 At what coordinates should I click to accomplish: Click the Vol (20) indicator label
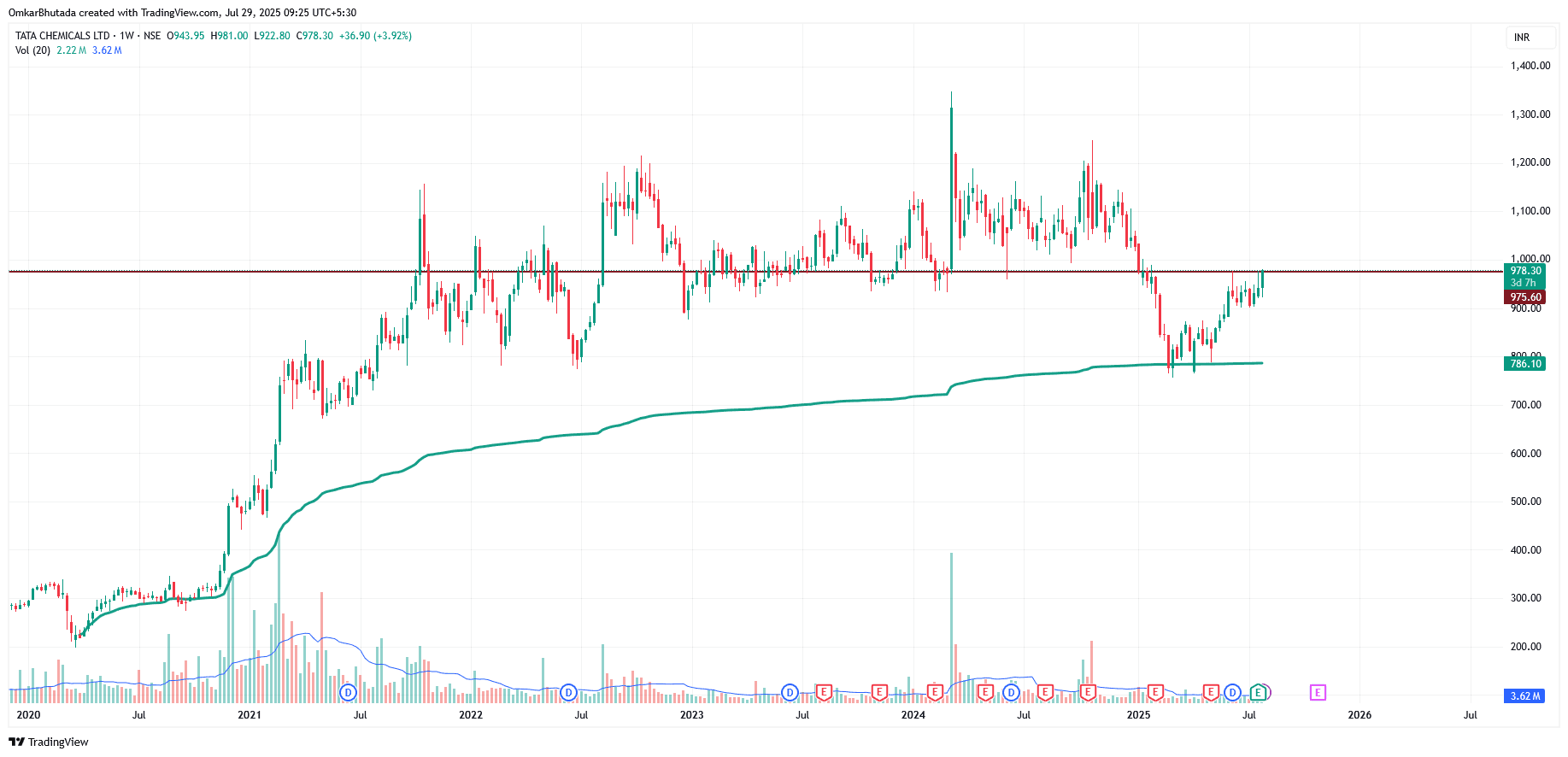[x=32, y=50]
